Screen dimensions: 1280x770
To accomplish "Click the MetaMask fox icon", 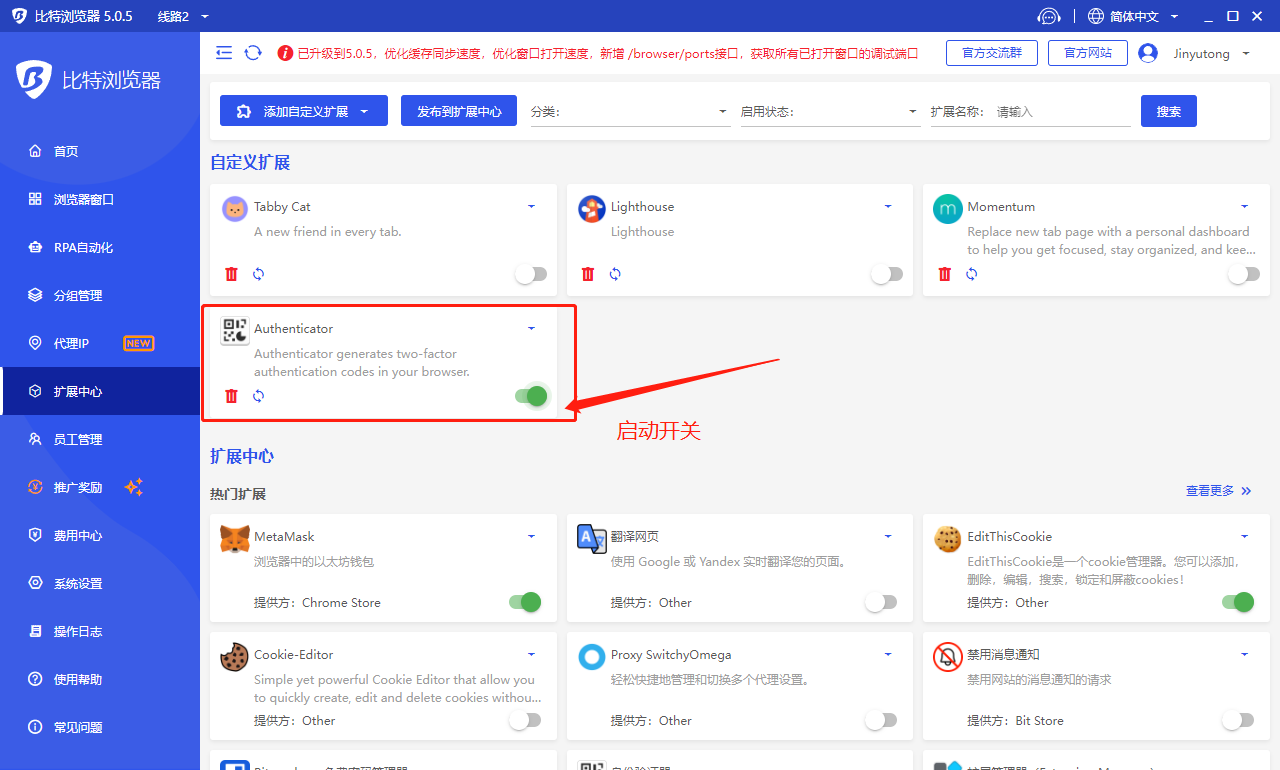I will 235,539.
